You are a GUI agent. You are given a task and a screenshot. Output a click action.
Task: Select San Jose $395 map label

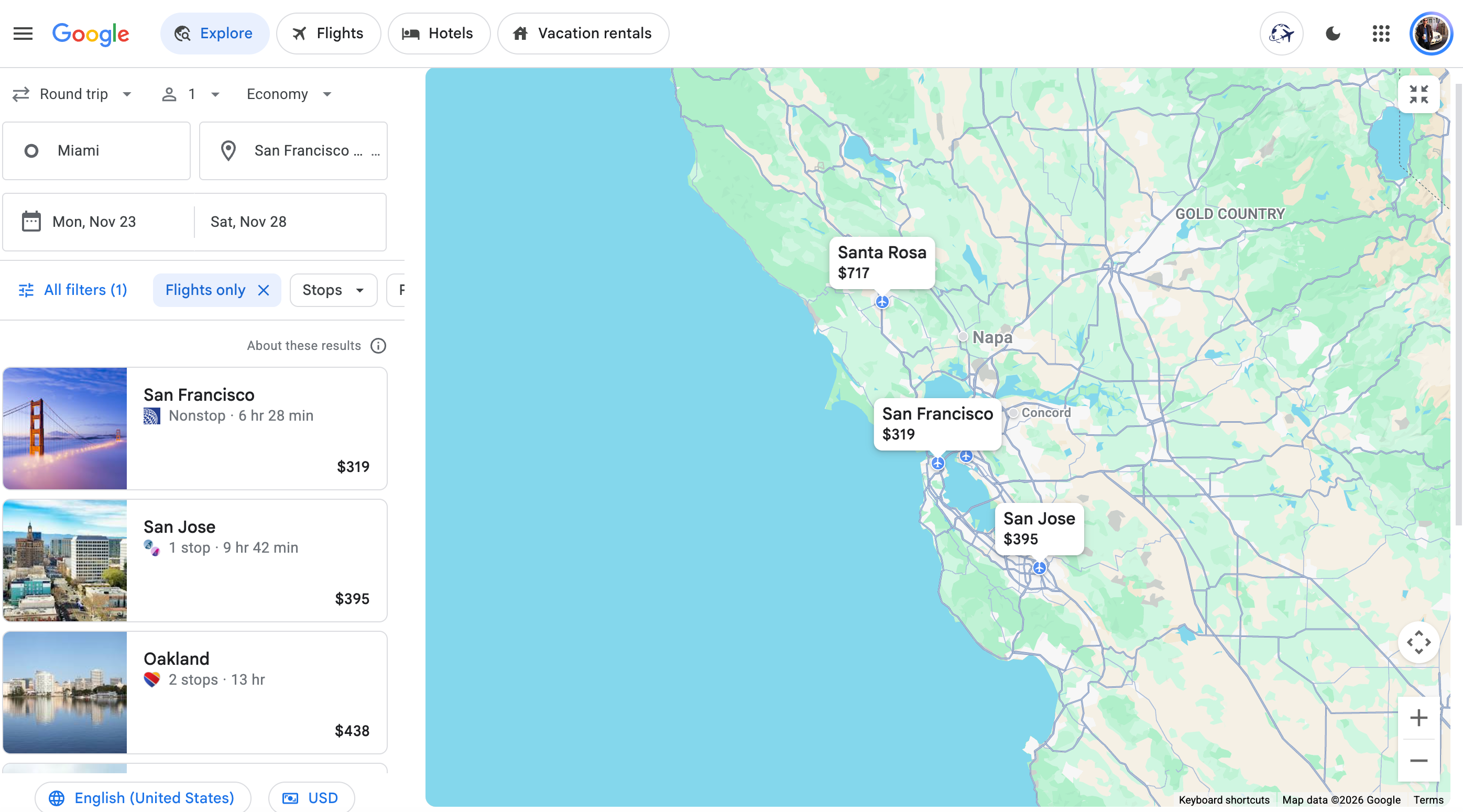[x=1039, y=529]
